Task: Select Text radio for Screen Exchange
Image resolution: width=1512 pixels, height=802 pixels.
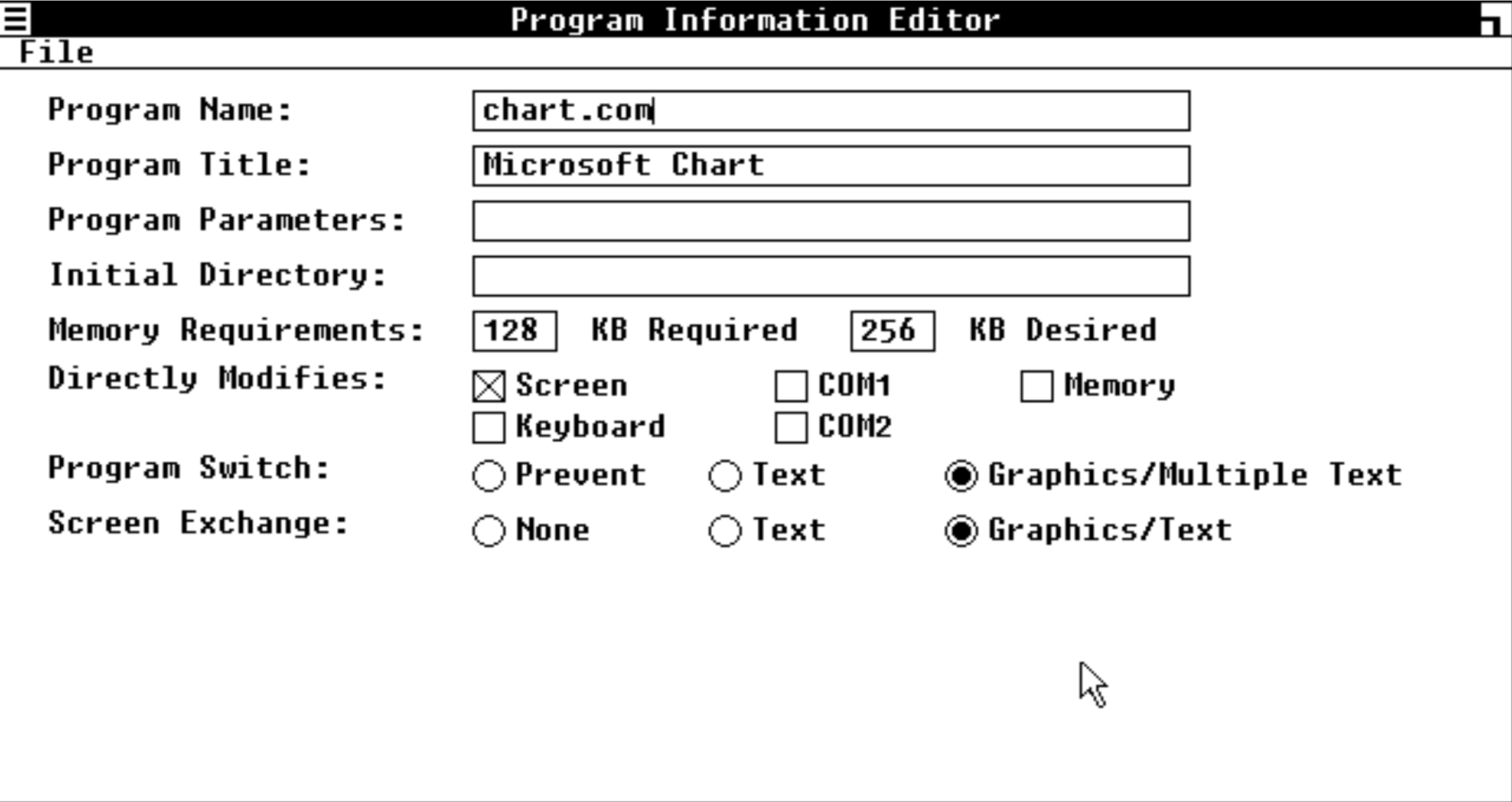Action: [725, 530]
